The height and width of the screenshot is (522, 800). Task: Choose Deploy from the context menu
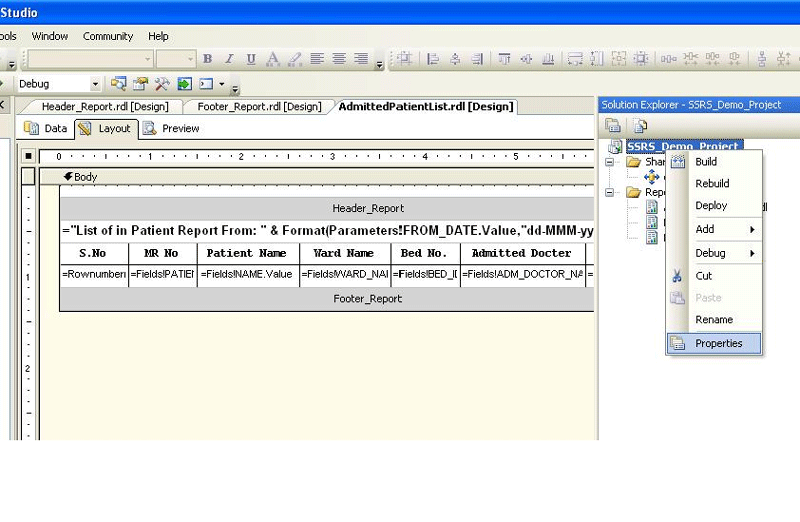coord(714,206)
